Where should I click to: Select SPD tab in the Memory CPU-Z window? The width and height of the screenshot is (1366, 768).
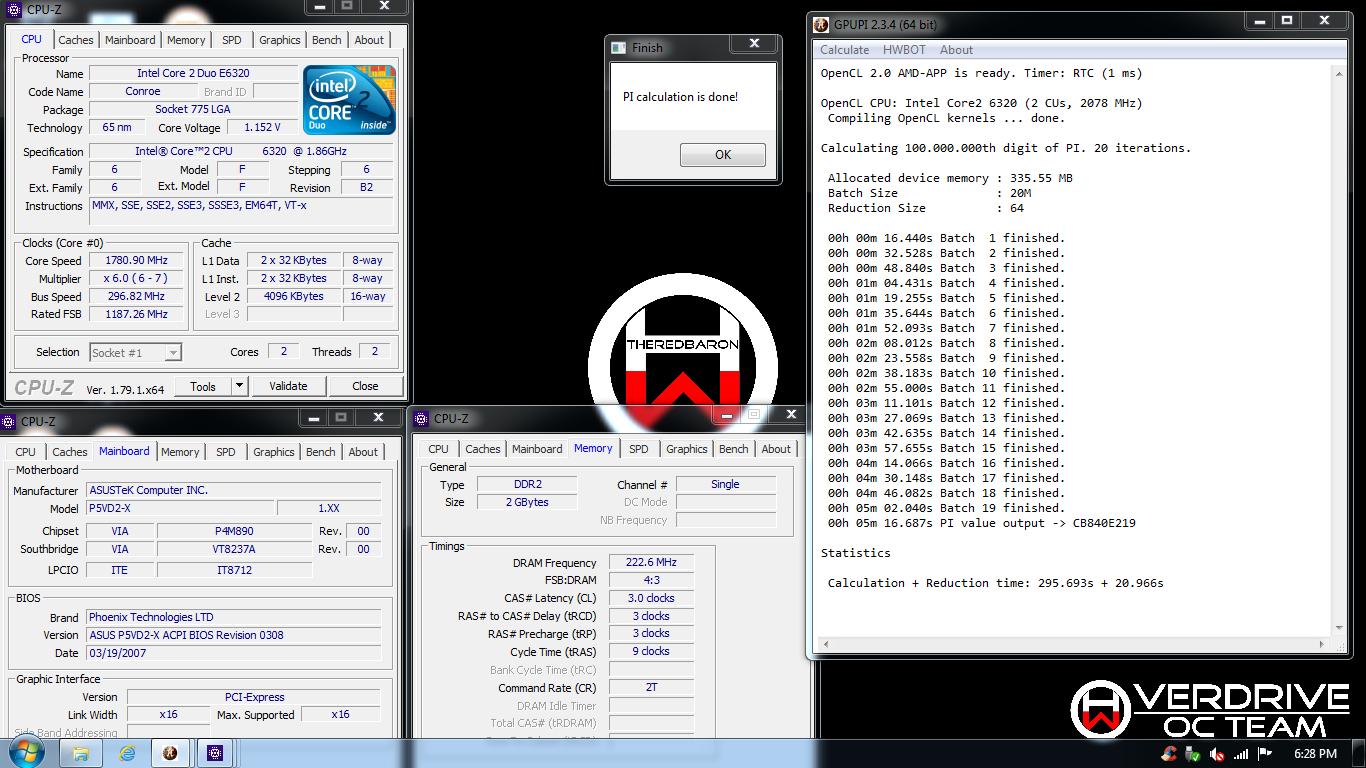point(639,449)
